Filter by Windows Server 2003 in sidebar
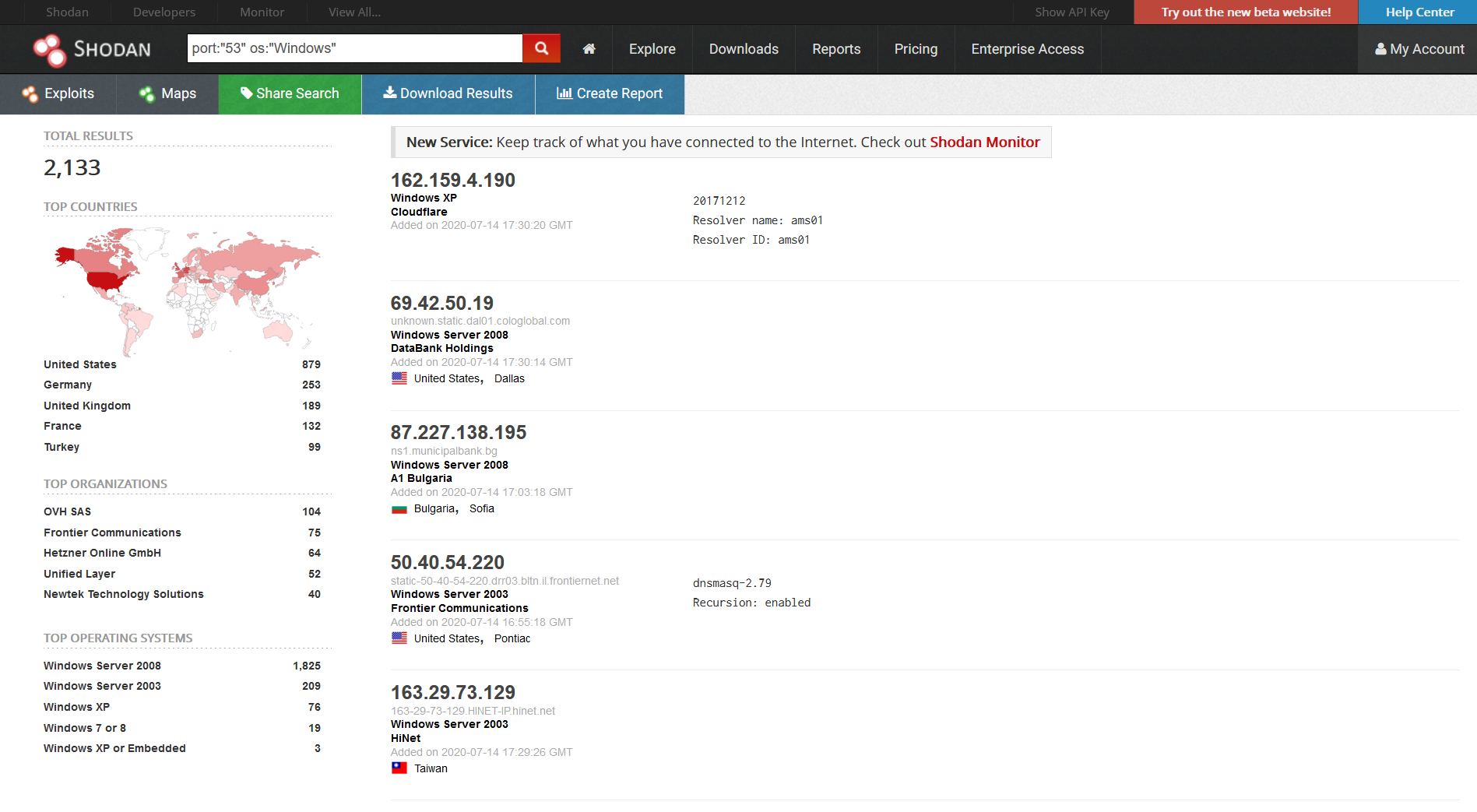Image resolution: width=1477 pixels, height=812 pixels. 102,686
